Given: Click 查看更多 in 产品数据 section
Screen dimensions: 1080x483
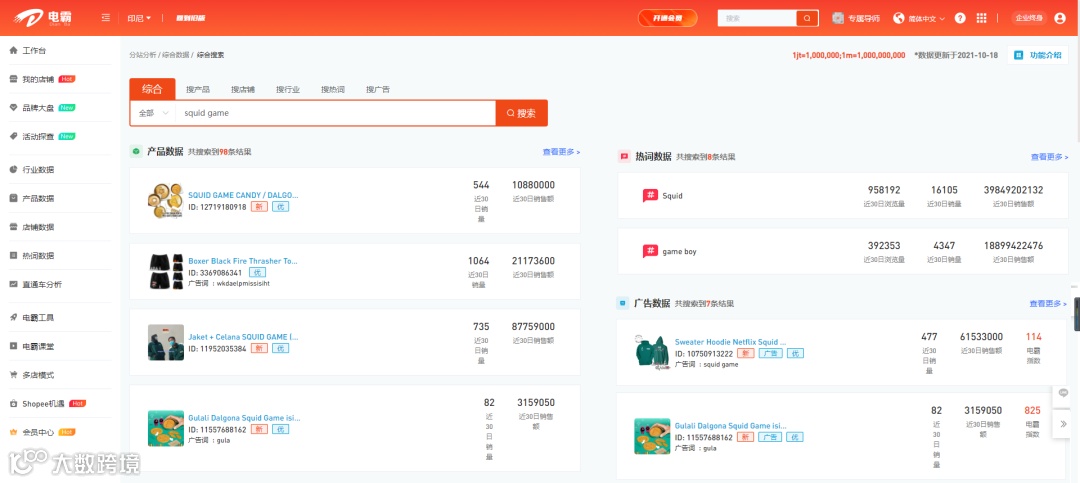Looking at the screenshot, I should click(x=561, y=152).
